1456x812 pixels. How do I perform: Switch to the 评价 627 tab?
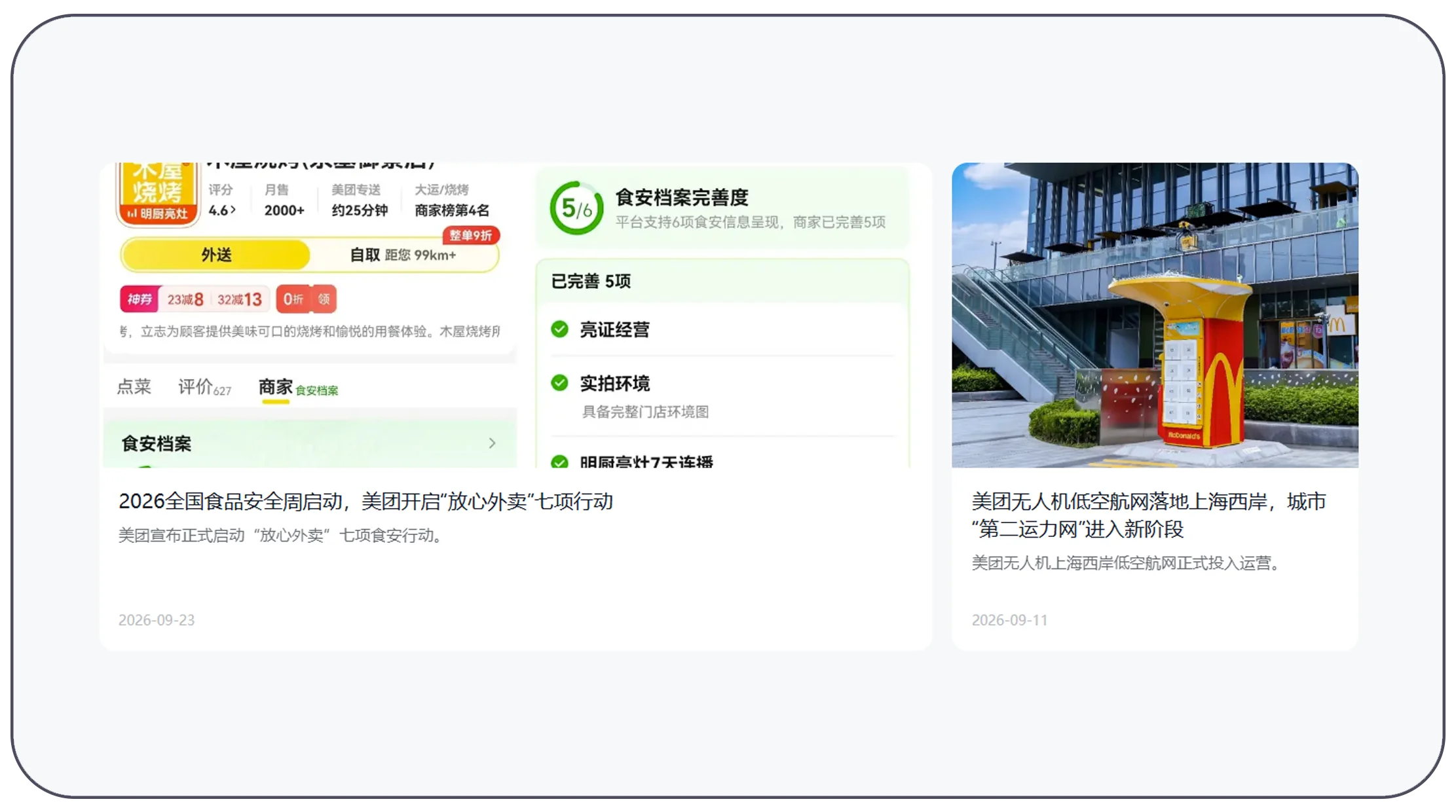pyautogui.click(x=204, y=387)
